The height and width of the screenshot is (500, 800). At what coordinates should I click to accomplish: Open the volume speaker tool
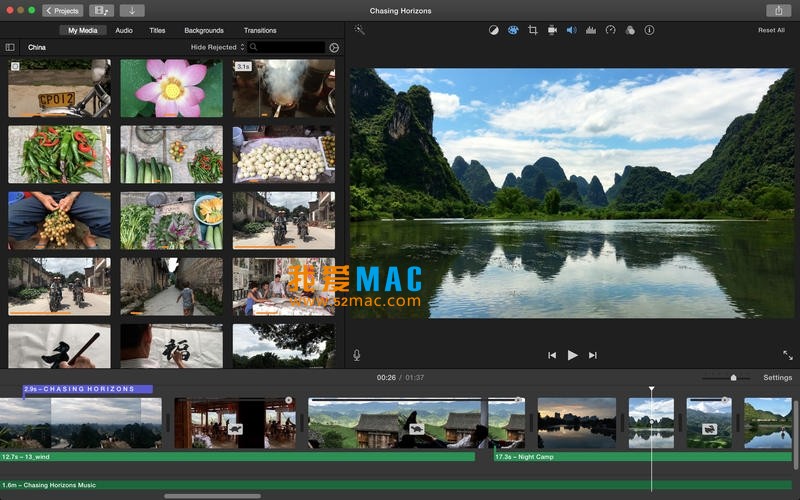(x=571, y=30)
